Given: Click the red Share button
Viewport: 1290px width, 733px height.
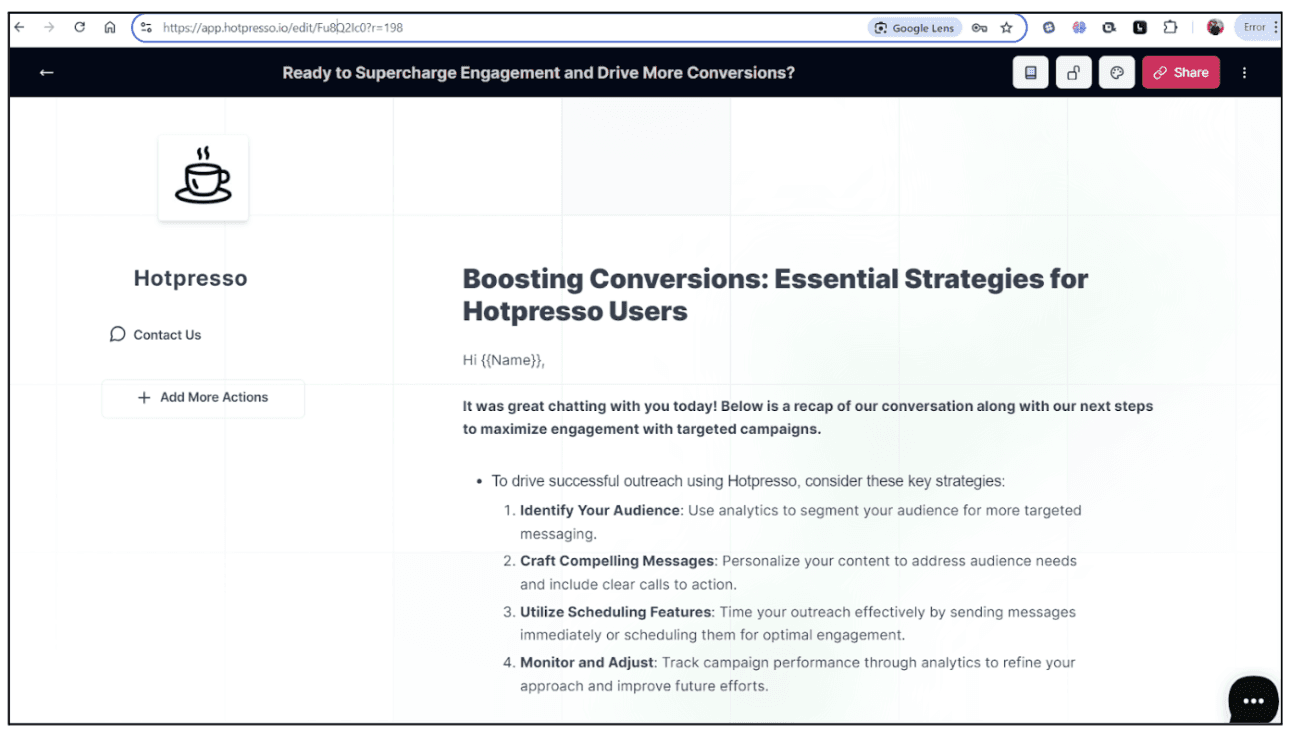Looking at the screenshot, I should click(x=1181, y=73).
